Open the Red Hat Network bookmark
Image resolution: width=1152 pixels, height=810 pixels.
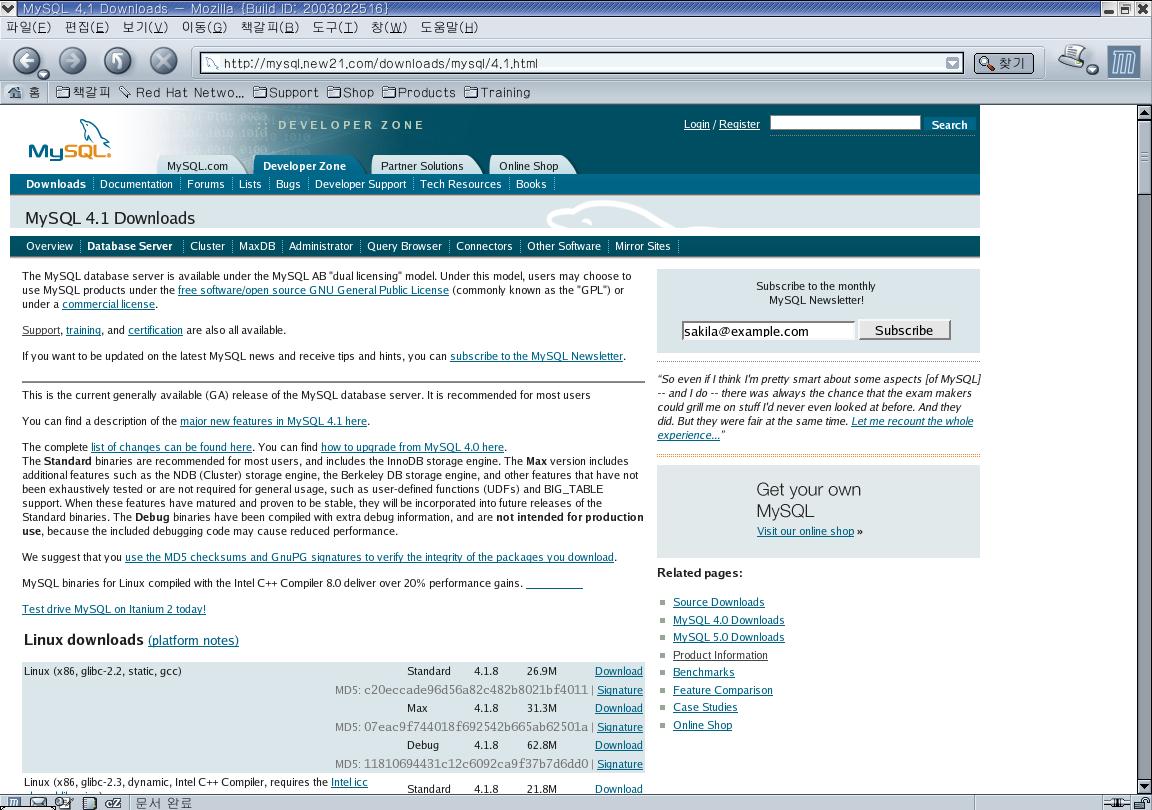[181, 93]
